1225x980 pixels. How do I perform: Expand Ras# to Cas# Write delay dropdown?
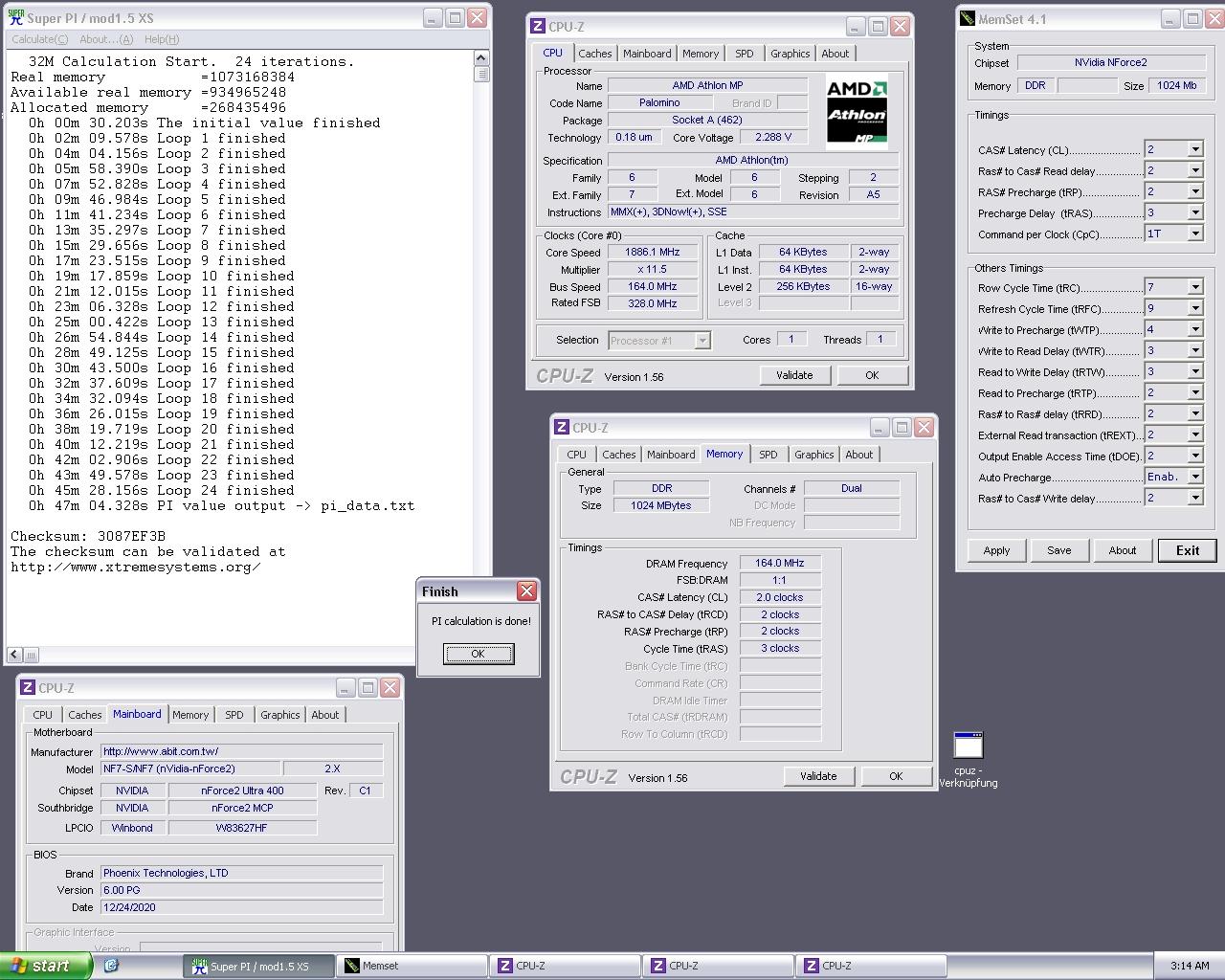[x=1195, y=498]
